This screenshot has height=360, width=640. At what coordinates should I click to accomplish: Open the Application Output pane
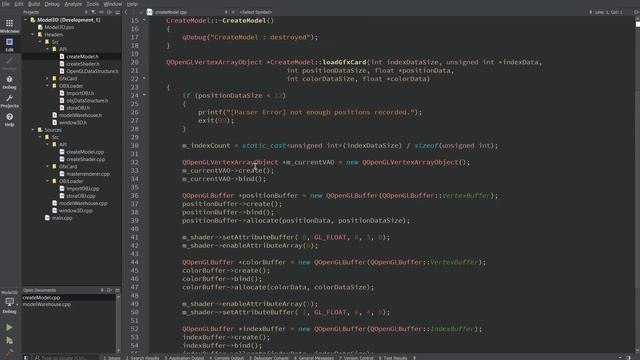(x=184, y=358)
